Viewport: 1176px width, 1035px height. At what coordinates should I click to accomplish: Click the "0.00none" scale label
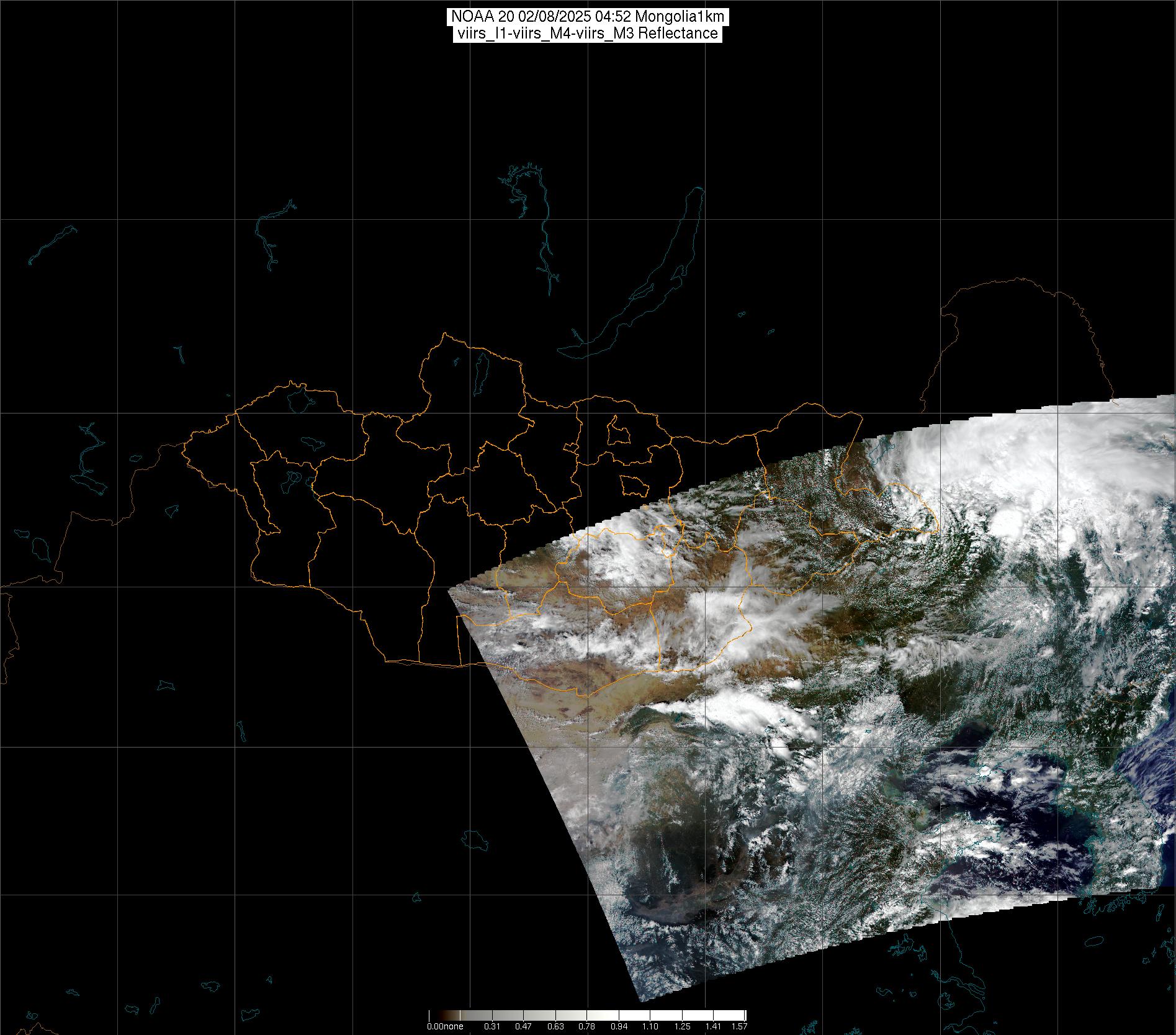coord(445,1026)
